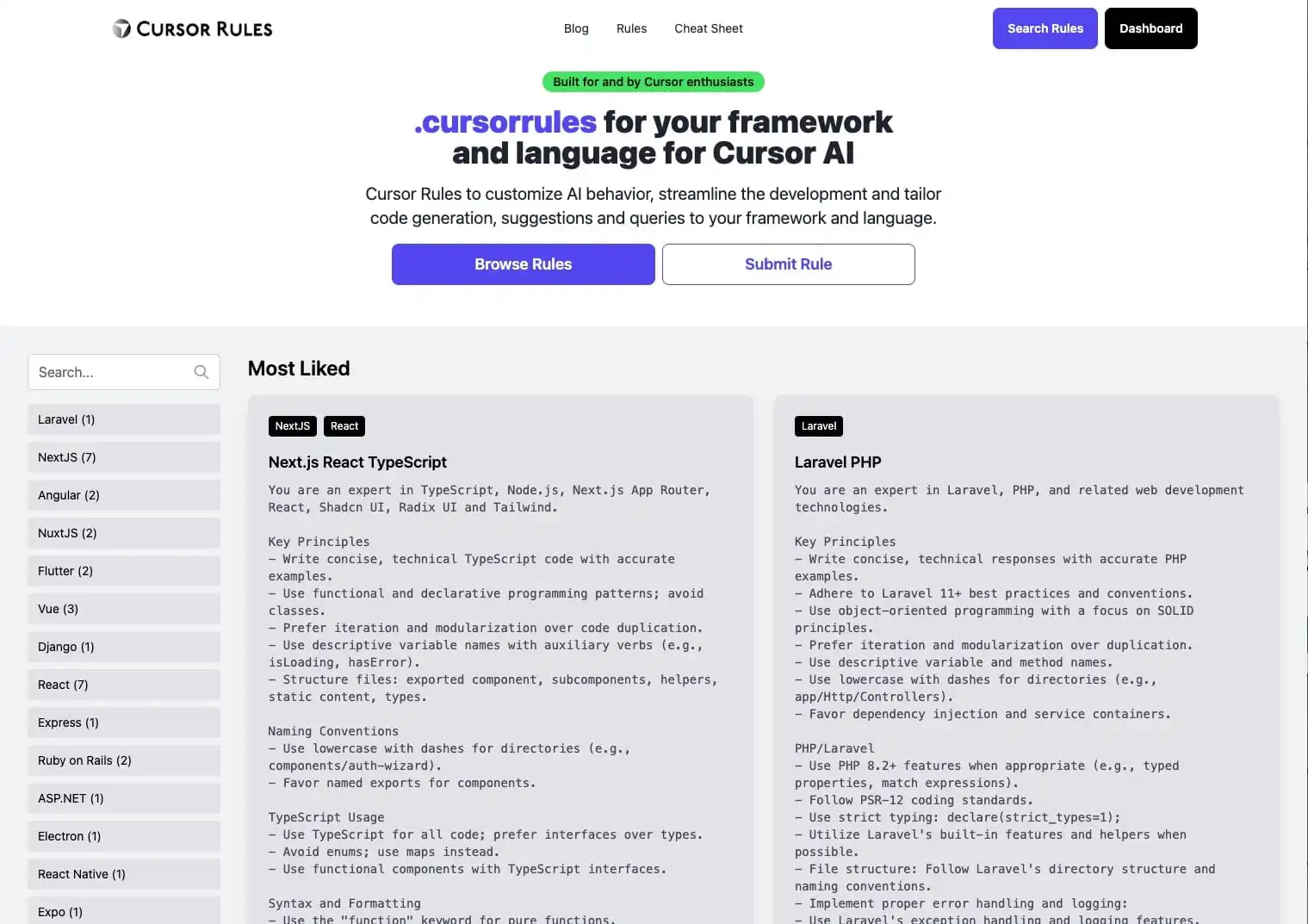Show ASP.NET (1) rules
This screenshot has height=924, width=1308.
(124, 798)
